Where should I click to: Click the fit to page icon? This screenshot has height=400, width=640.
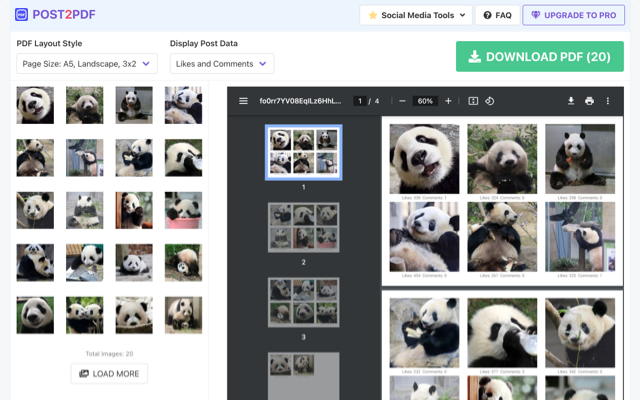click(x=473, y=101)
